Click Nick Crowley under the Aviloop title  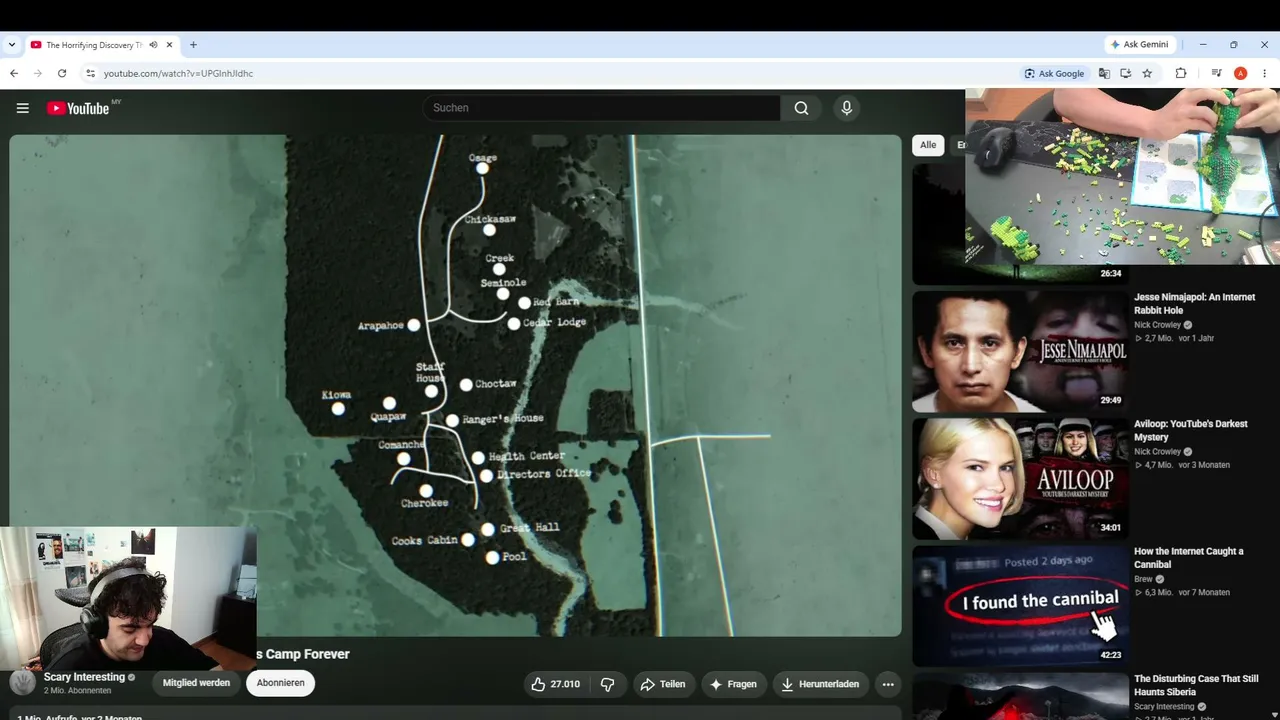tap(1159, 452)
